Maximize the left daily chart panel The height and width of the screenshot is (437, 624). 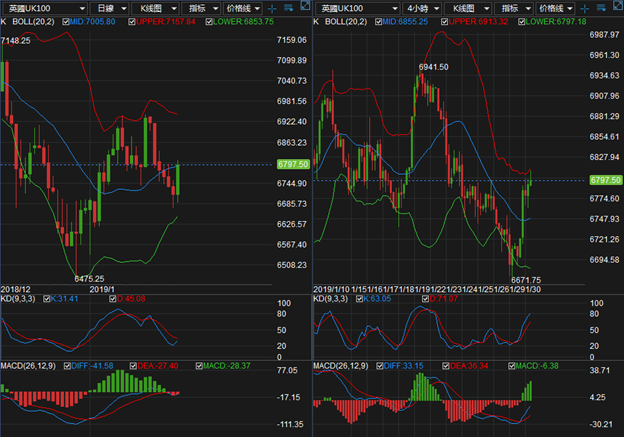(x=302, y=7)
